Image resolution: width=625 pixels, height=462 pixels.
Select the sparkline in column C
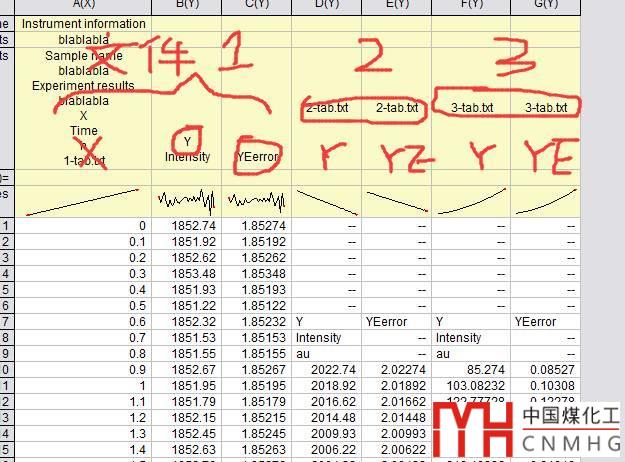[256, 200]
